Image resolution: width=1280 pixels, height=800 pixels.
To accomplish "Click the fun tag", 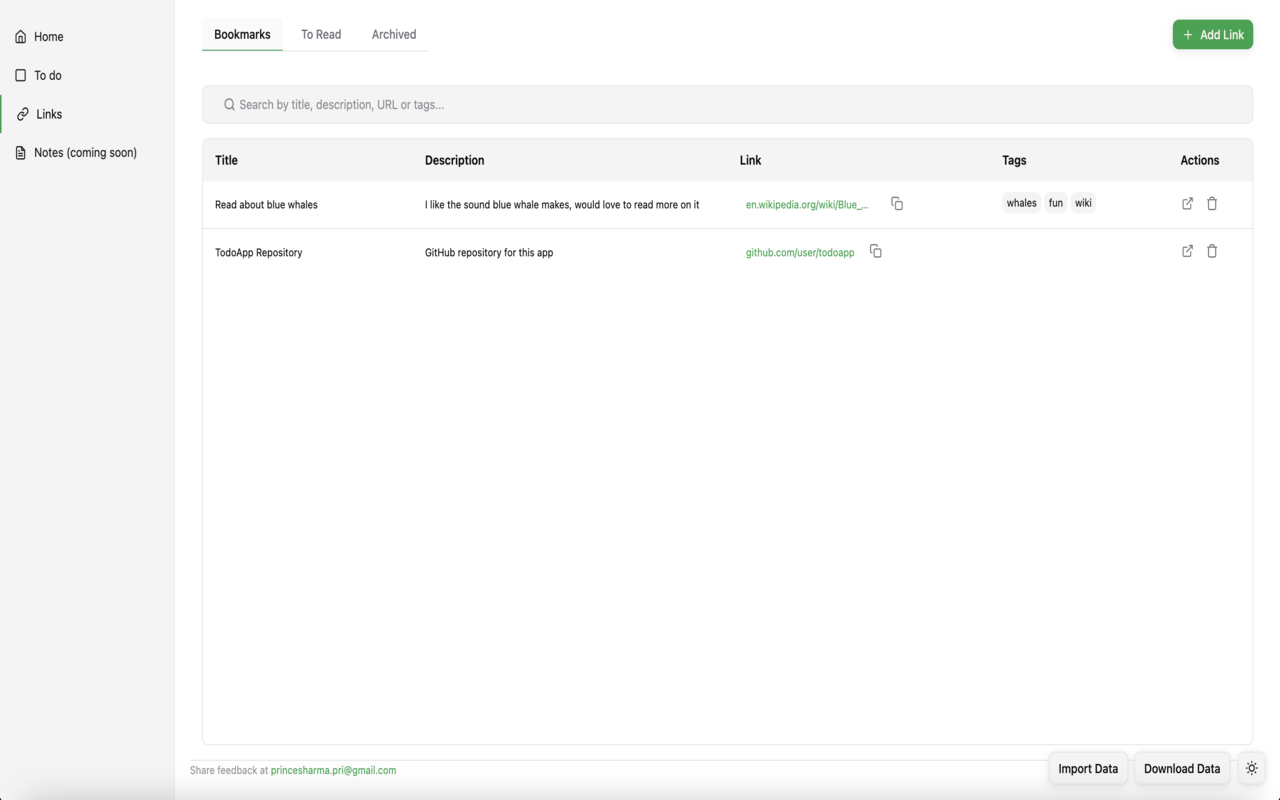I will 1056,203.
